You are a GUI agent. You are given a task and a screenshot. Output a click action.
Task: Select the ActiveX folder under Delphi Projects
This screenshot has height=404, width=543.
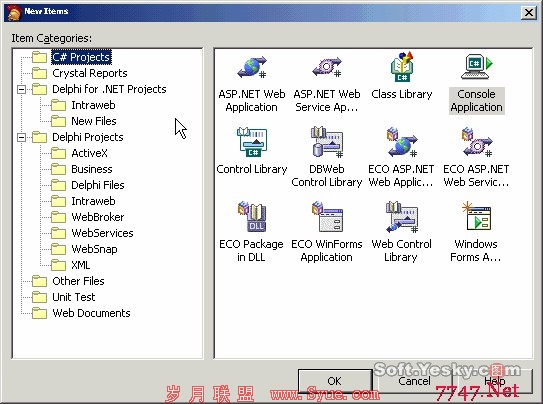coord(89,153)
